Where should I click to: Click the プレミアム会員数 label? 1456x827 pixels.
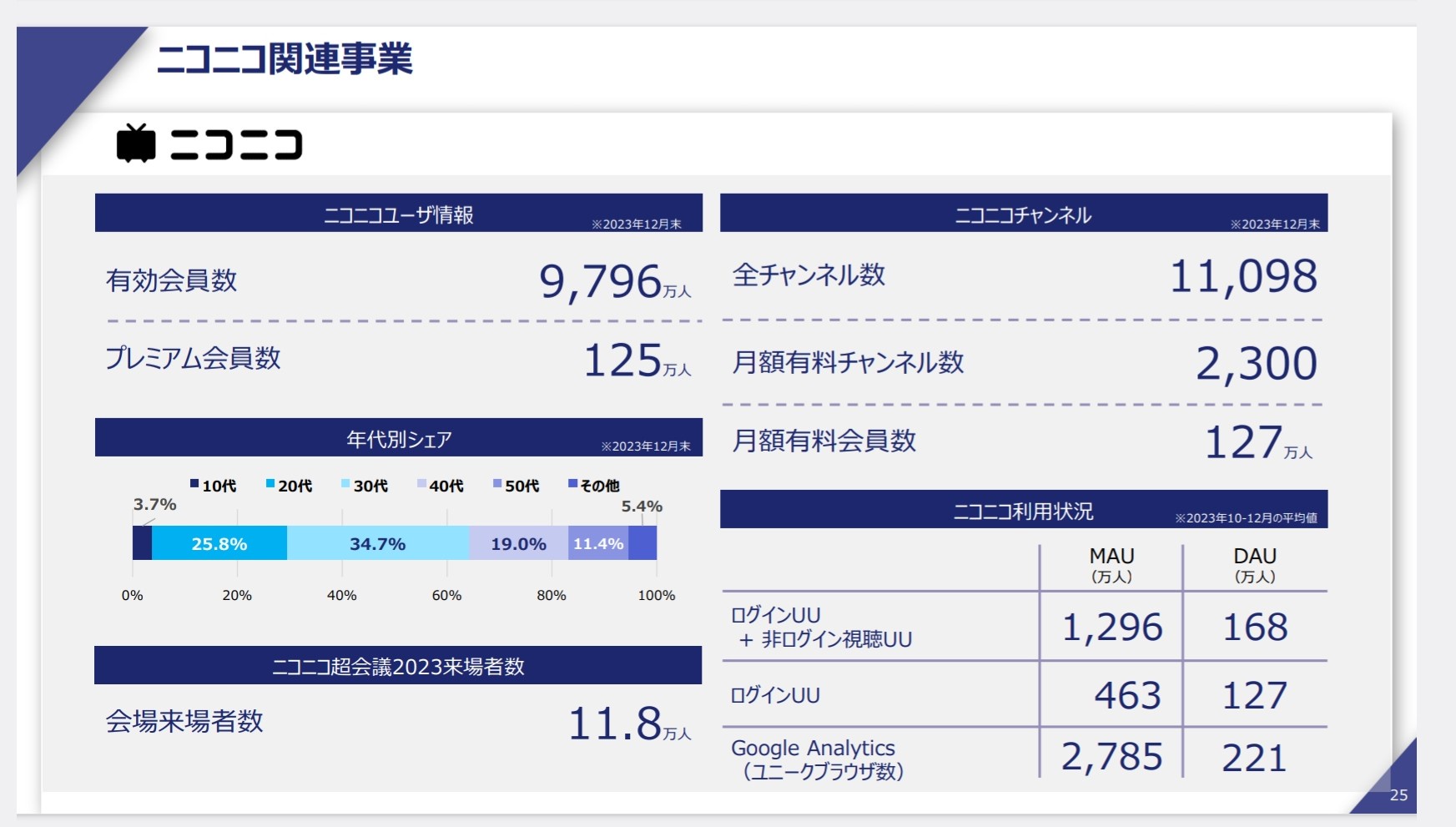(193, 358)
